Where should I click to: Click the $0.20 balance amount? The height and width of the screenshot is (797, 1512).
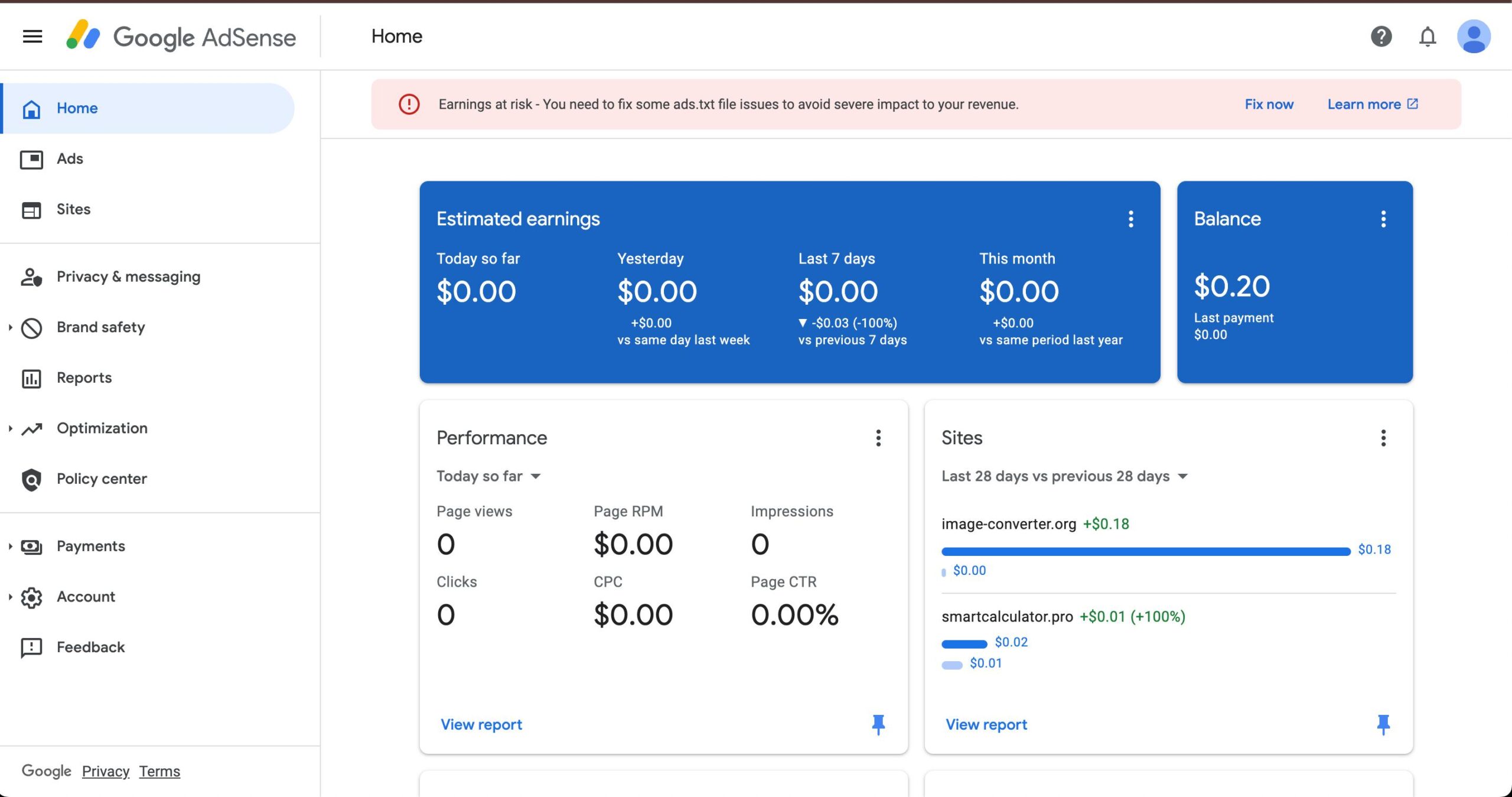tap(1231, 287)
